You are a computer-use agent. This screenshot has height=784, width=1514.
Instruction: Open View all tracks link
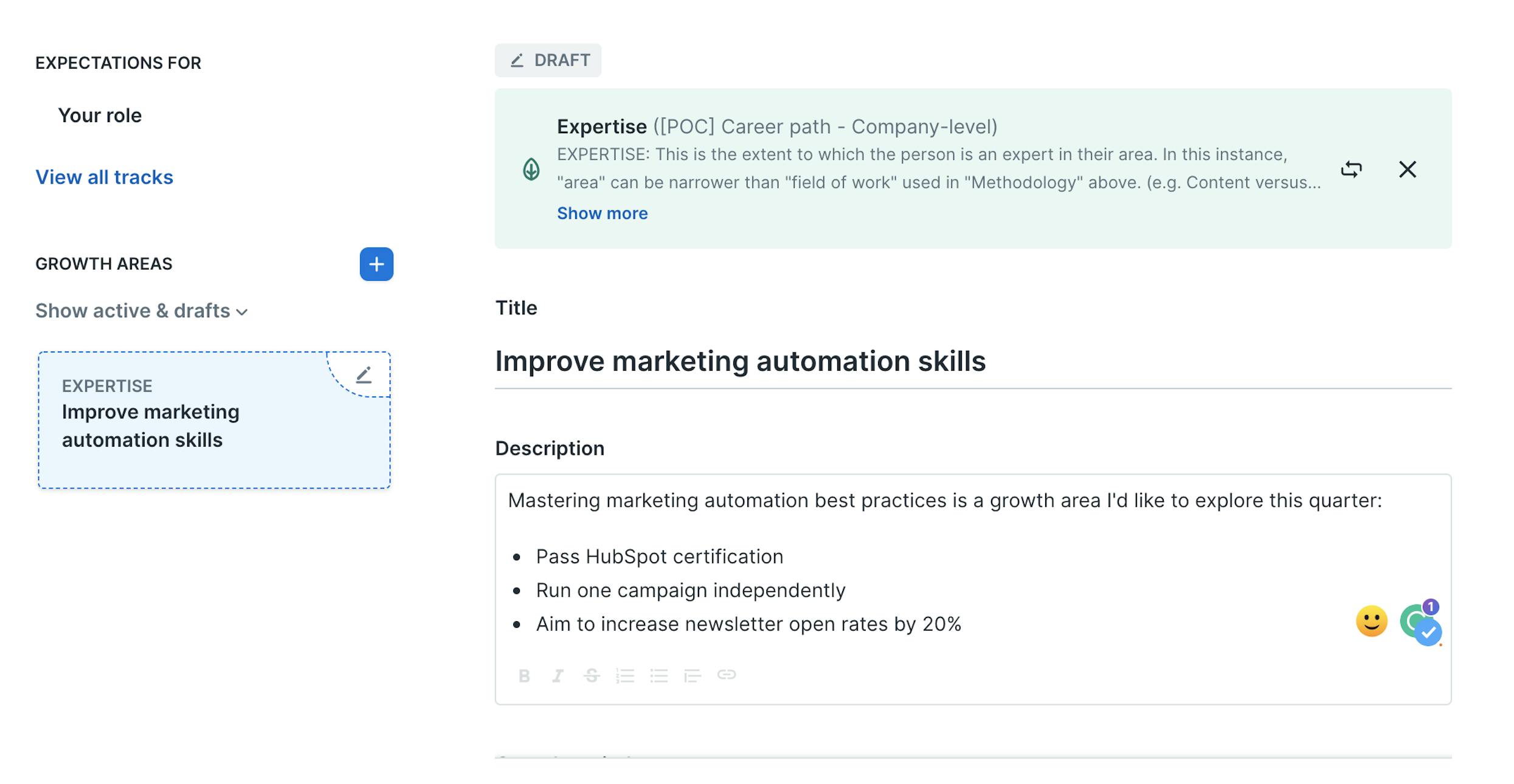(104, 177)
